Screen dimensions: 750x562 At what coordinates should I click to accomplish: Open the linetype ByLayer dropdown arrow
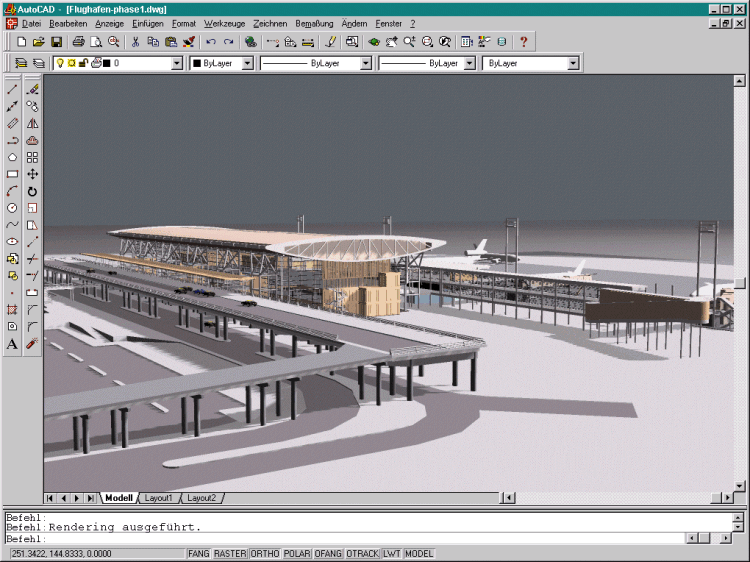pyautogui.click(x=366, y=63)
